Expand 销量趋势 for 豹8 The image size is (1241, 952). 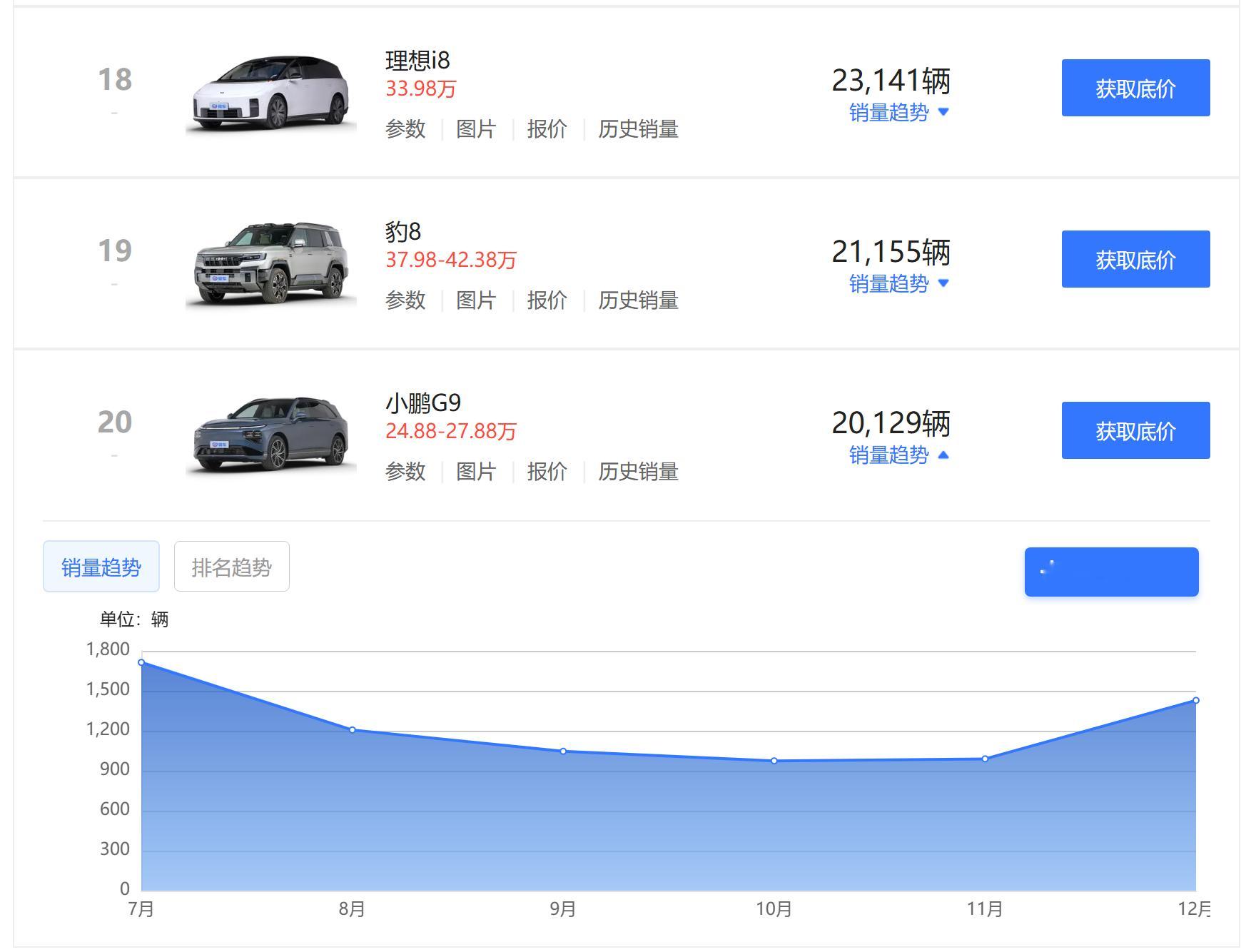click(898, 284)
